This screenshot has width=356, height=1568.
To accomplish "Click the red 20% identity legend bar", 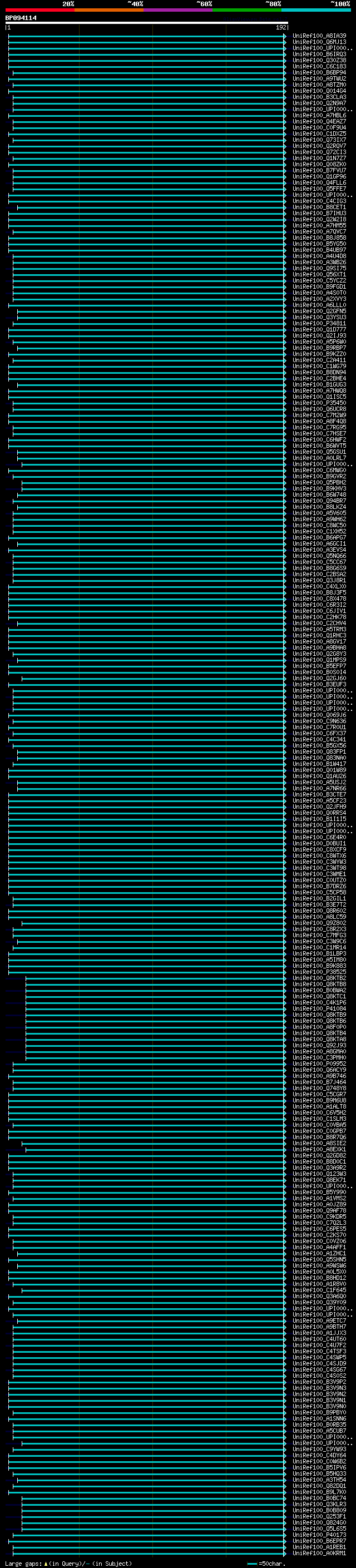I will tap(39, 10).
